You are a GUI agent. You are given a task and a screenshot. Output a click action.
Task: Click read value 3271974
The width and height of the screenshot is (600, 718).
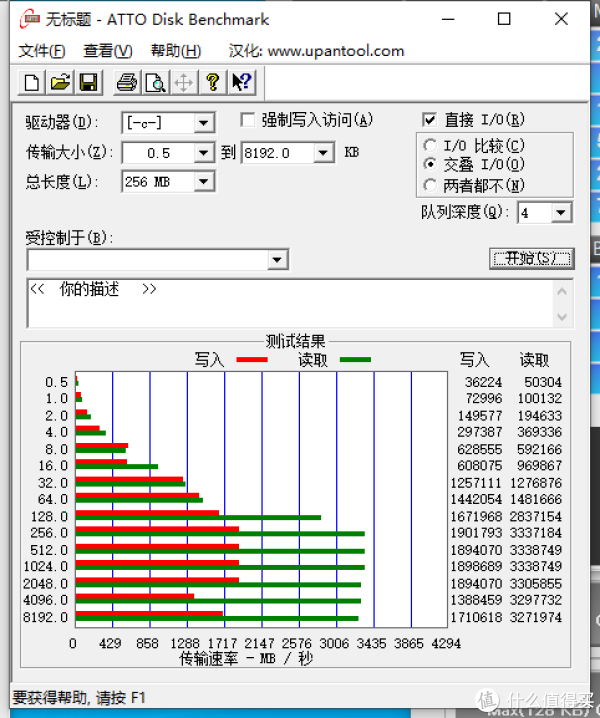[535, 617]
